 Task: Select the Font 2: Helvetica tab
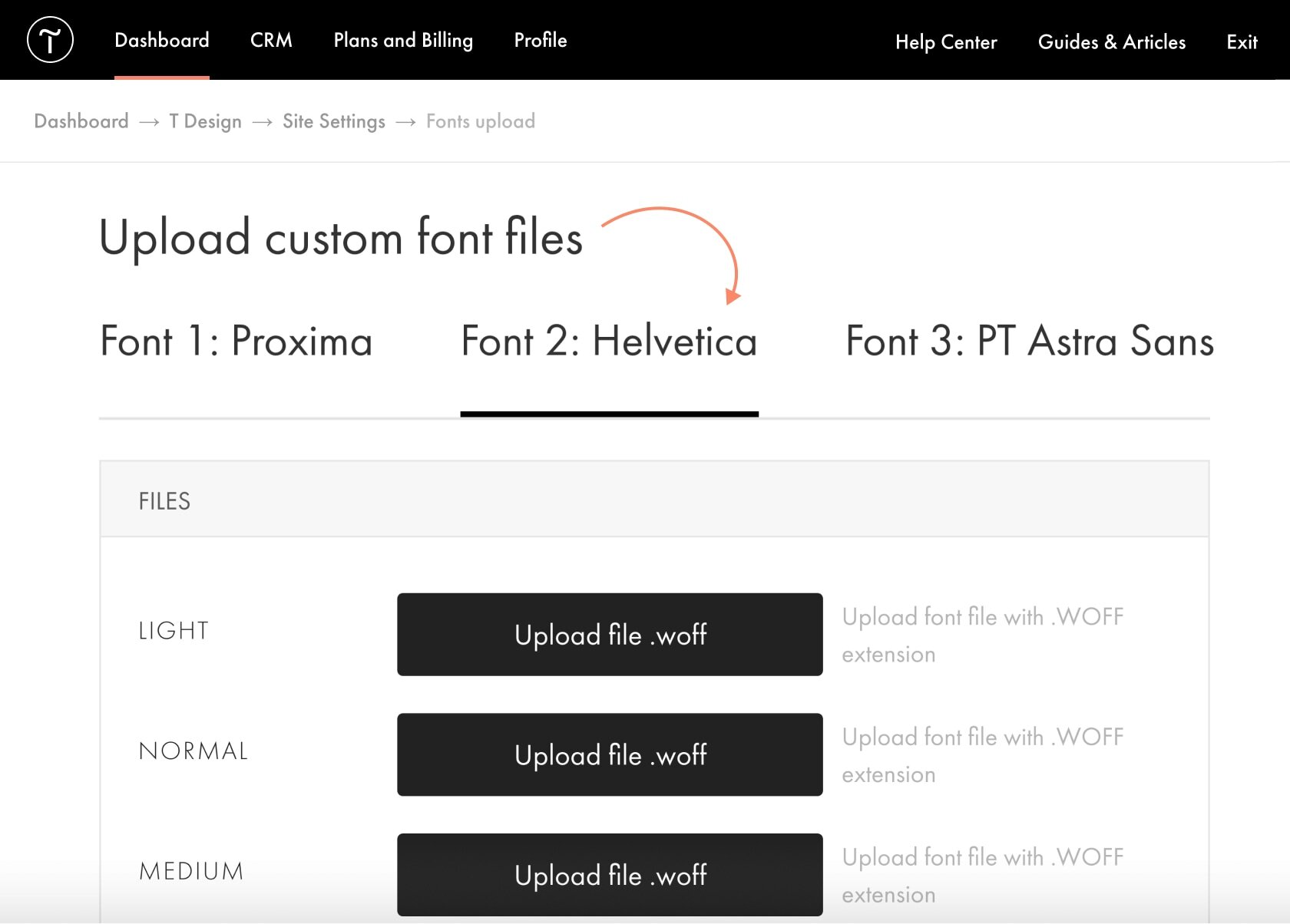(609, 342)
